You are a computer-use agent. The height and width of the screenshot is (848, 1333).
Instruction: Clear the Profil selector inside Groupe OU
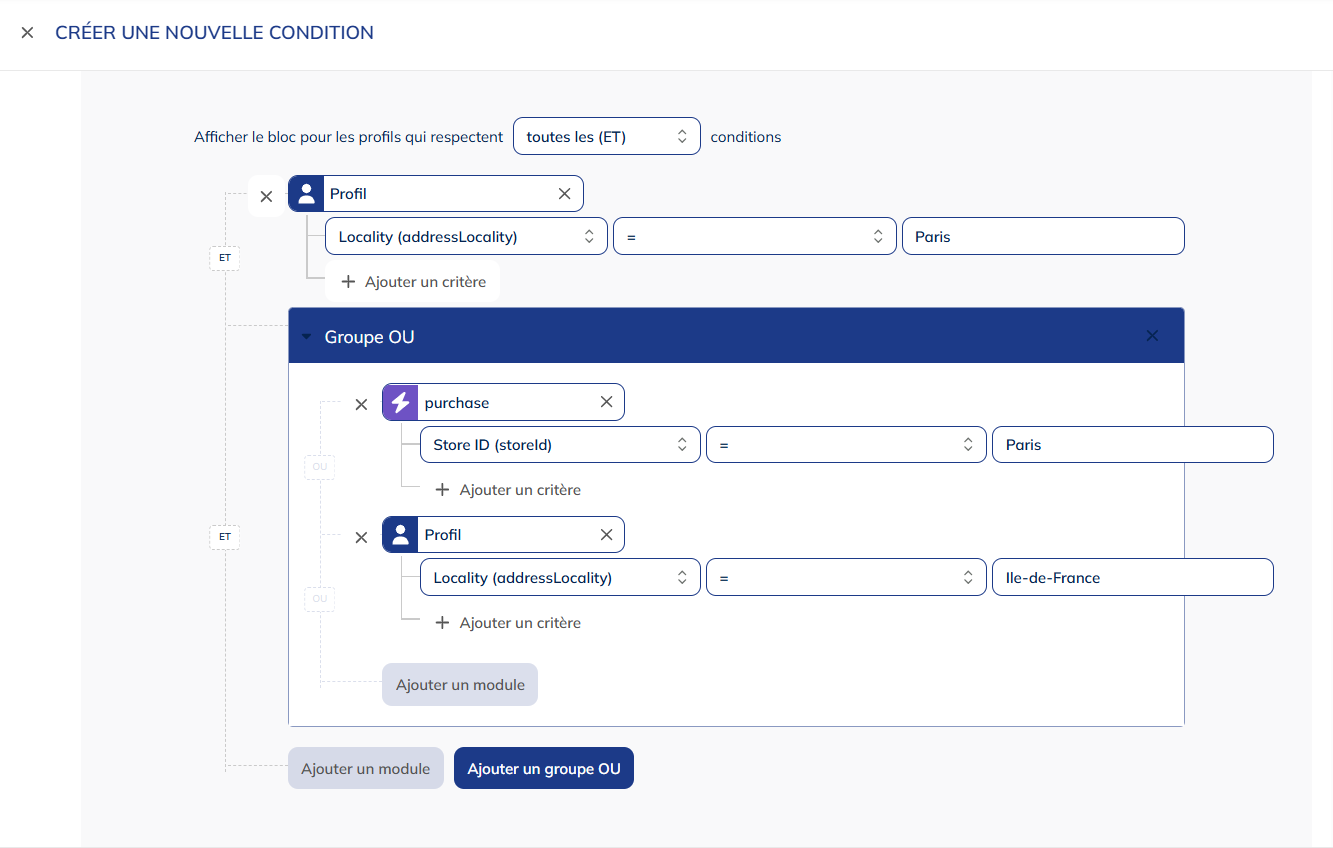pyautogui.click(x=606, y=535)
